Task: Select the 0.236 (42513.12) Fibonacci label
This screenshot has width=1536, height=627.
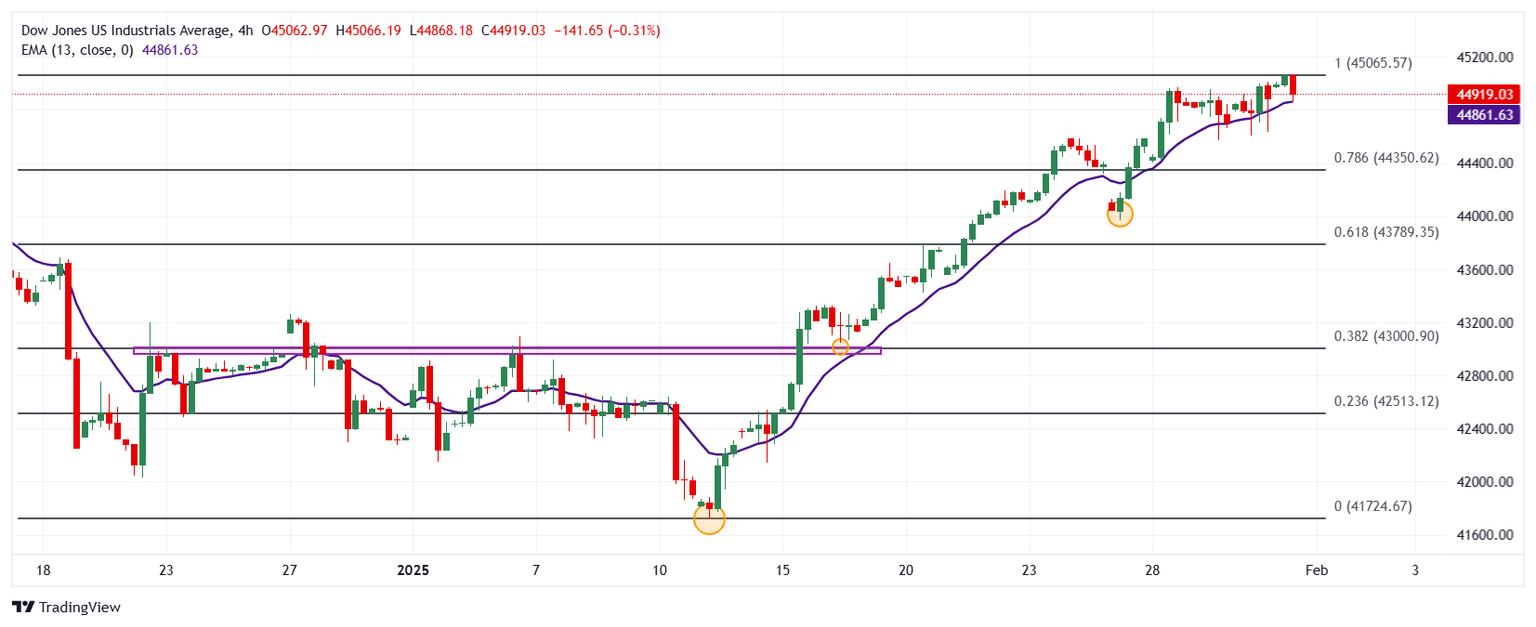Action: pos(1386,401)
